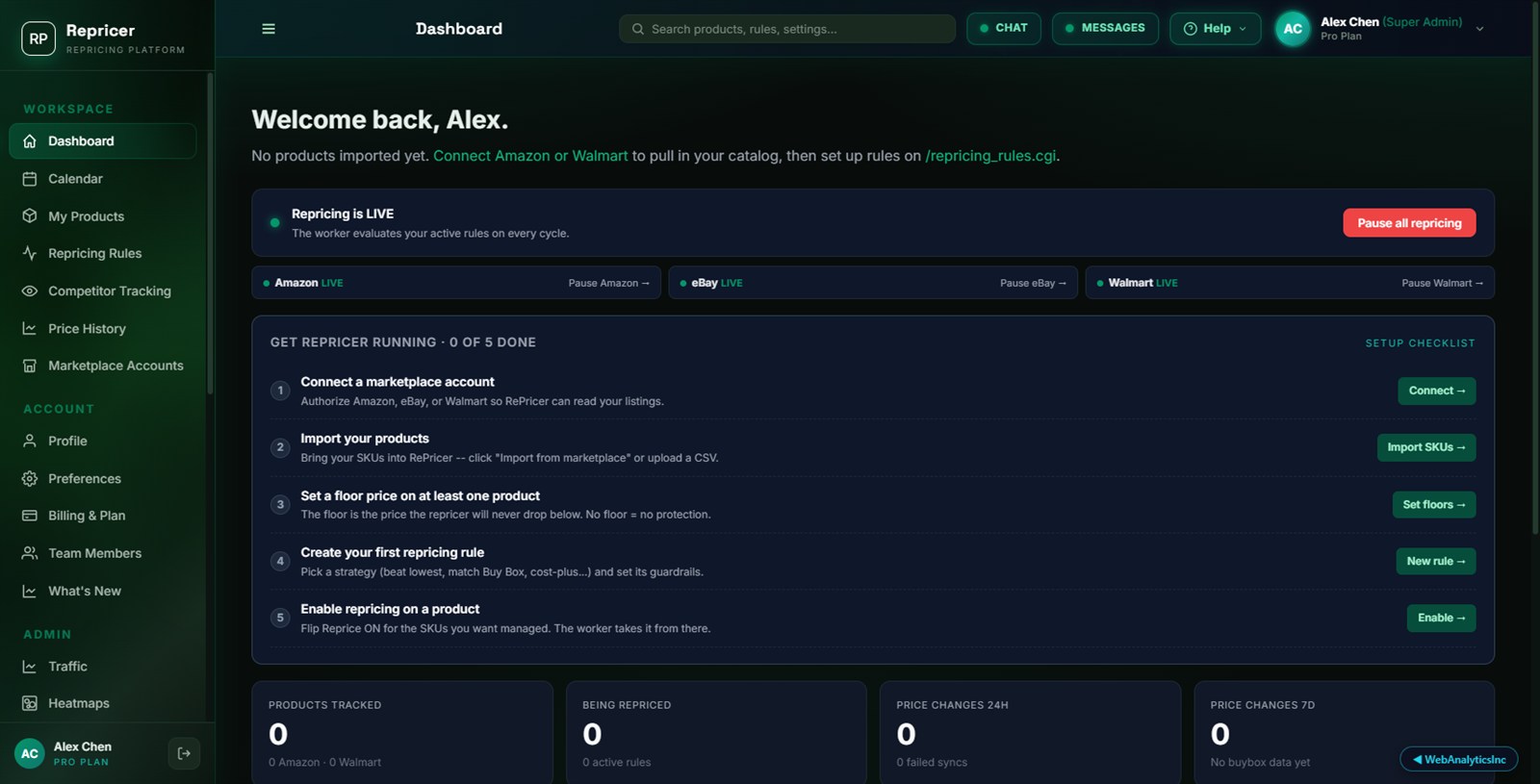
Task: Pause Amazon repricing
Action: tap(608, 283)
